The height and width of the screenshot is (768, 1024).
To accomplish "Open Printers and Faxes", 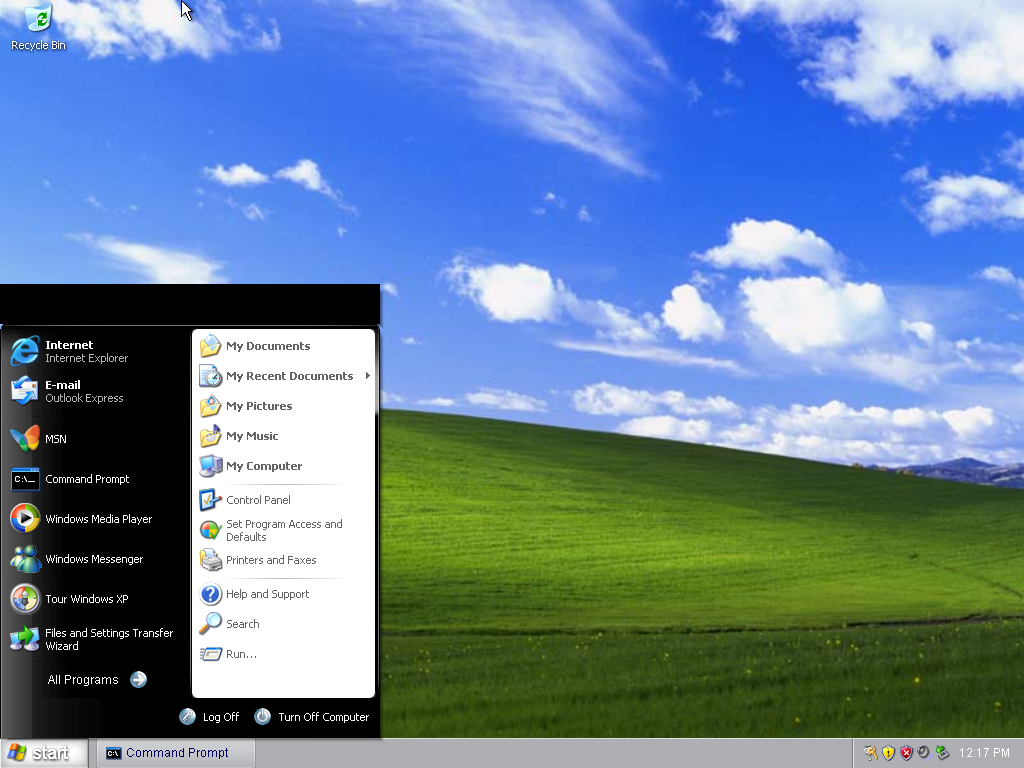I will click(x=285, y=560).
